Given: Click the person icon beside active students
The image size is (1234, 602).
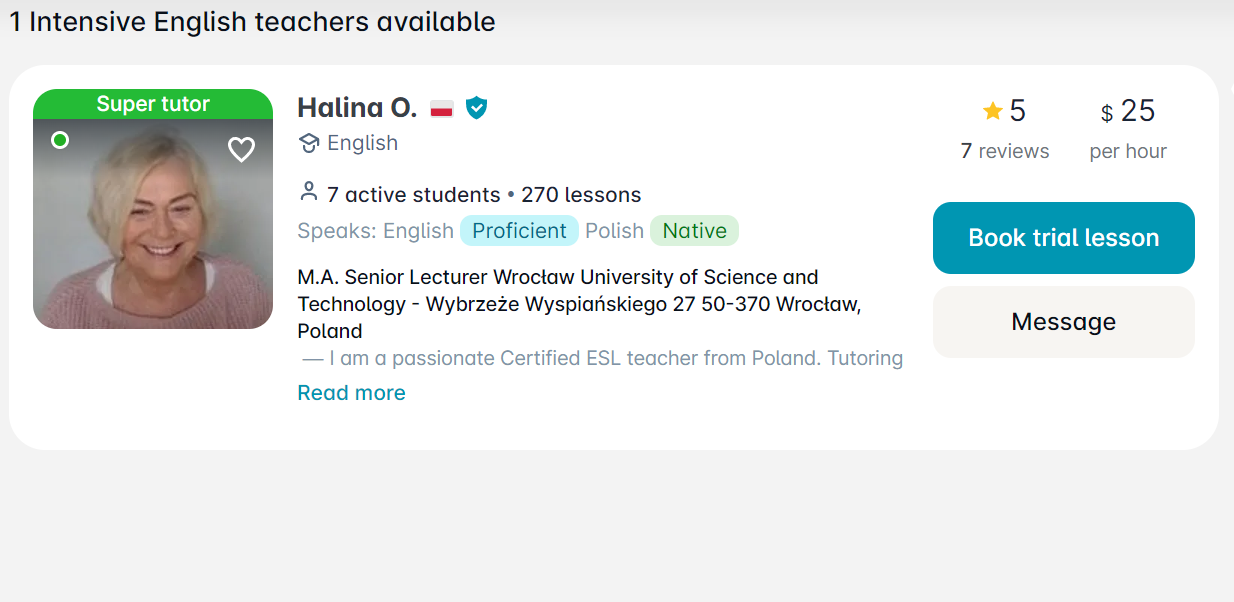Looking at the screenshot, I should click(309, 192).
